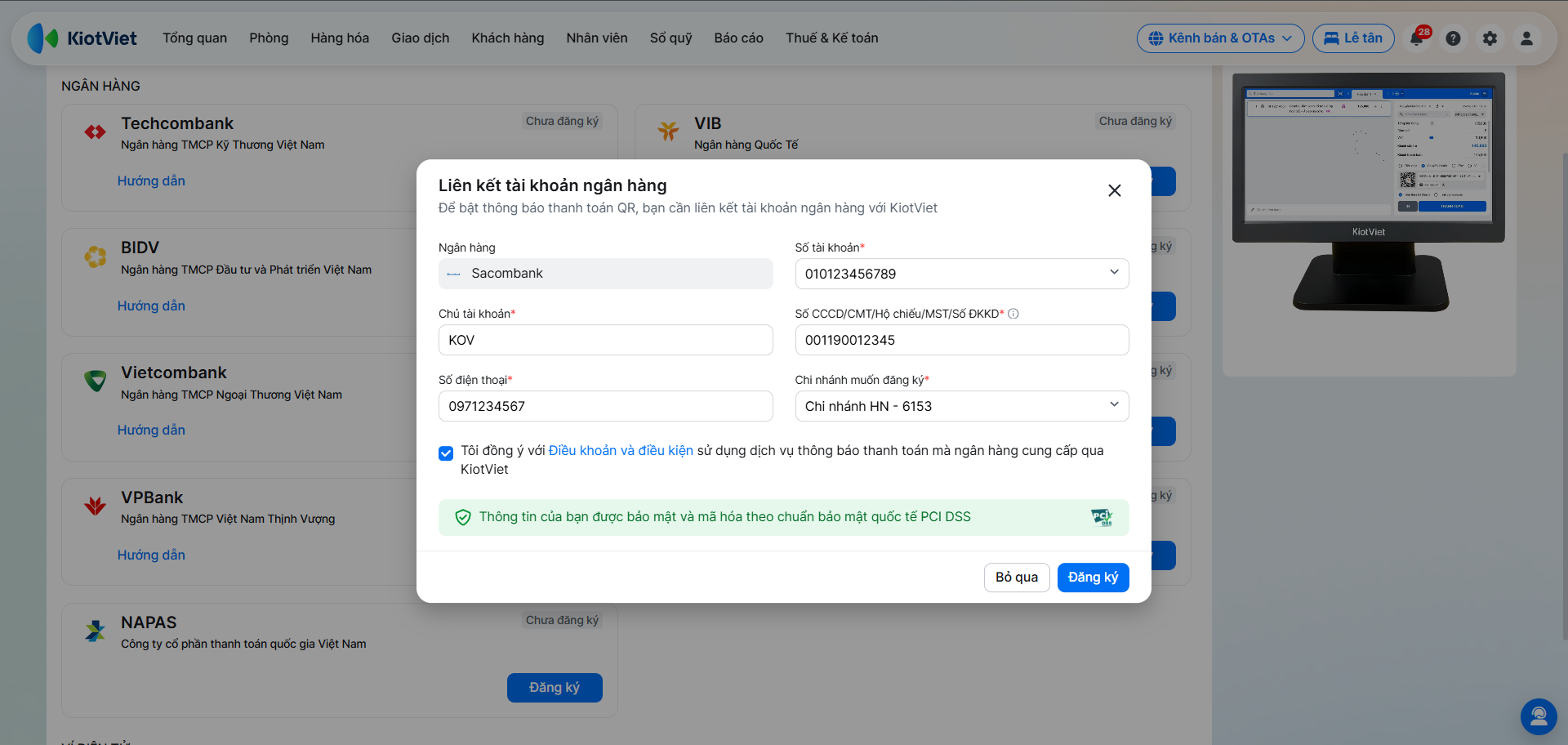Open the Khách hàng menu
This screenshot has height=745, width=1568.
(x=508, y=38)
